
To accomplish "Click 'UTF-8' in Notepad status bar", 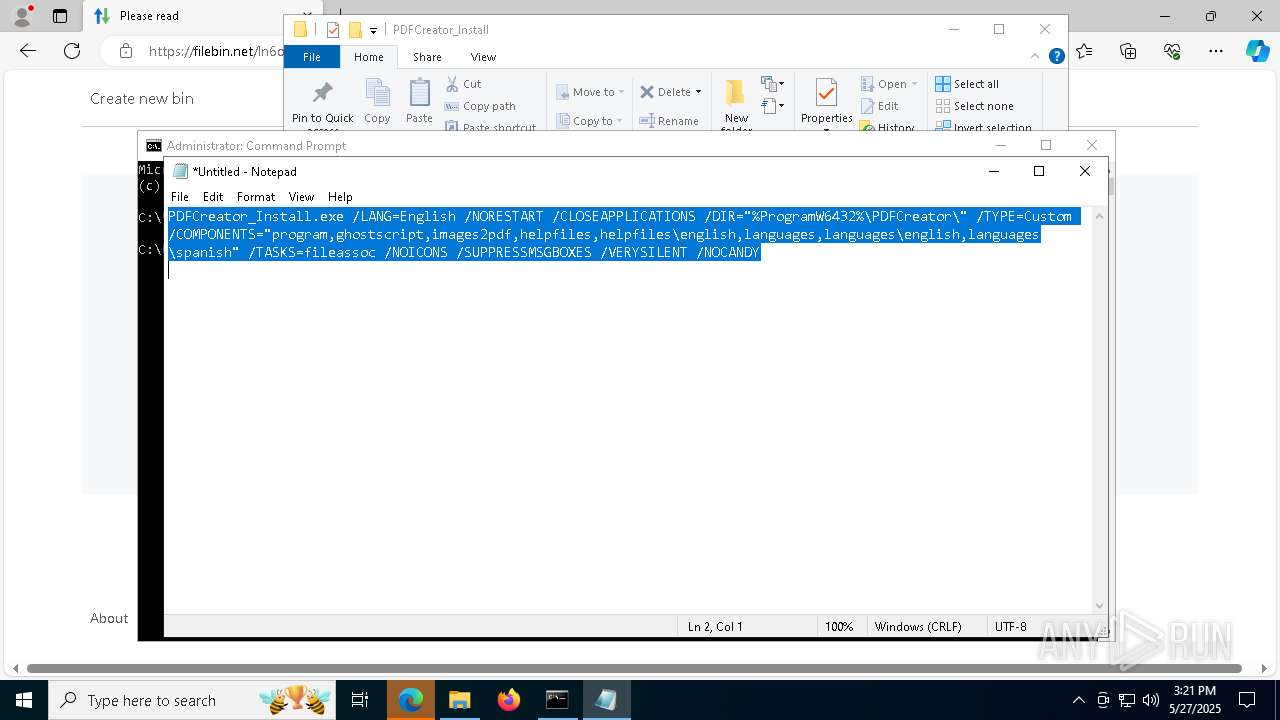I will [x=1010, y=627].
